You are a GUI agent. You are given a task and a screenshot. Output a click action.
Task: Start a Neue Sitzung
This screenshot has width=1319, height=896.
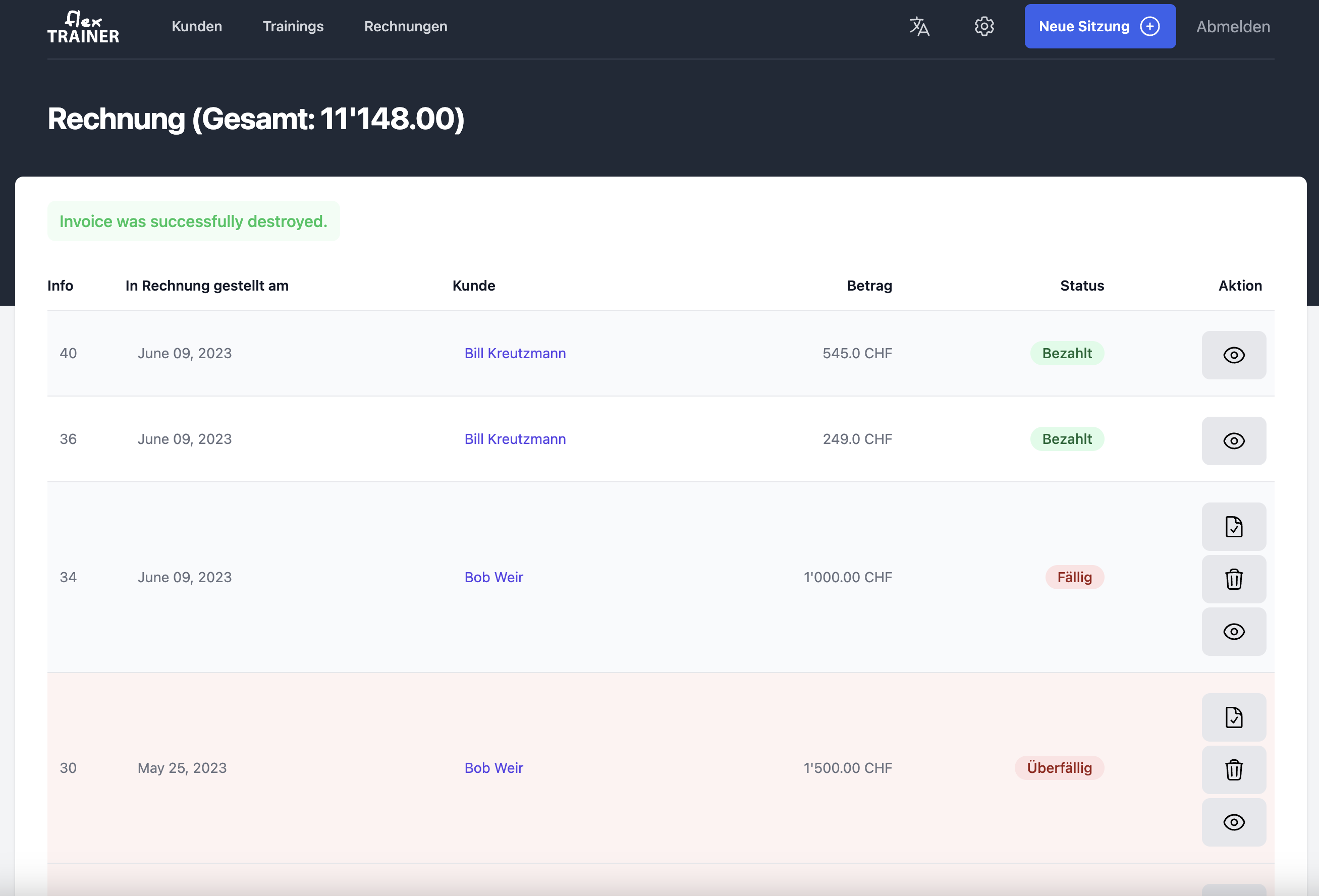[1100, 26]
